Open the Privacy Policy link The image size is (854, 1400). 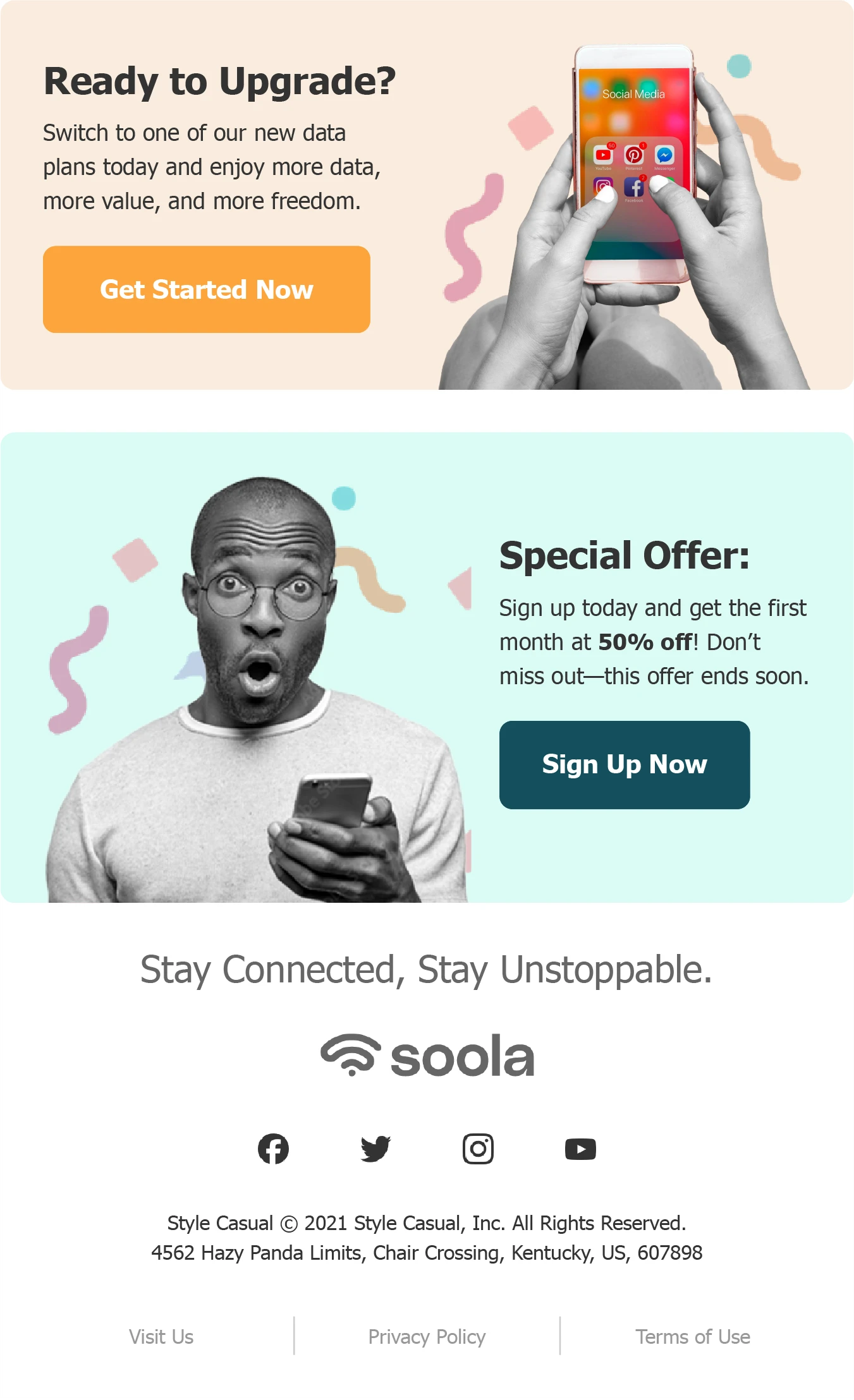427,1337
